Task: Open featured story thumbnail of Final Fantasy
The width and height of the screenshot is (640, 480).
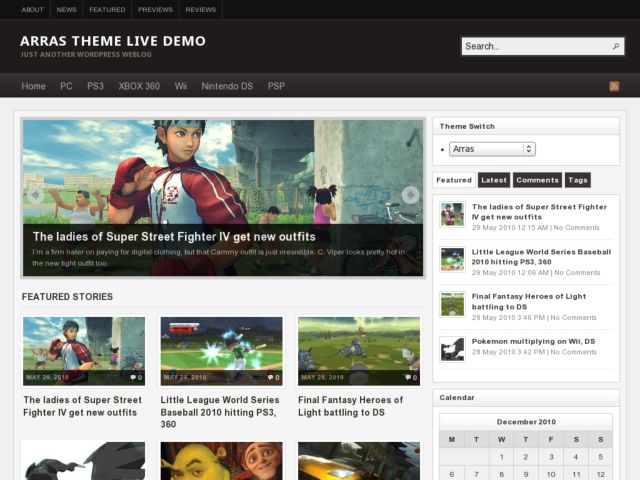Action: click(x=359, y=351)
